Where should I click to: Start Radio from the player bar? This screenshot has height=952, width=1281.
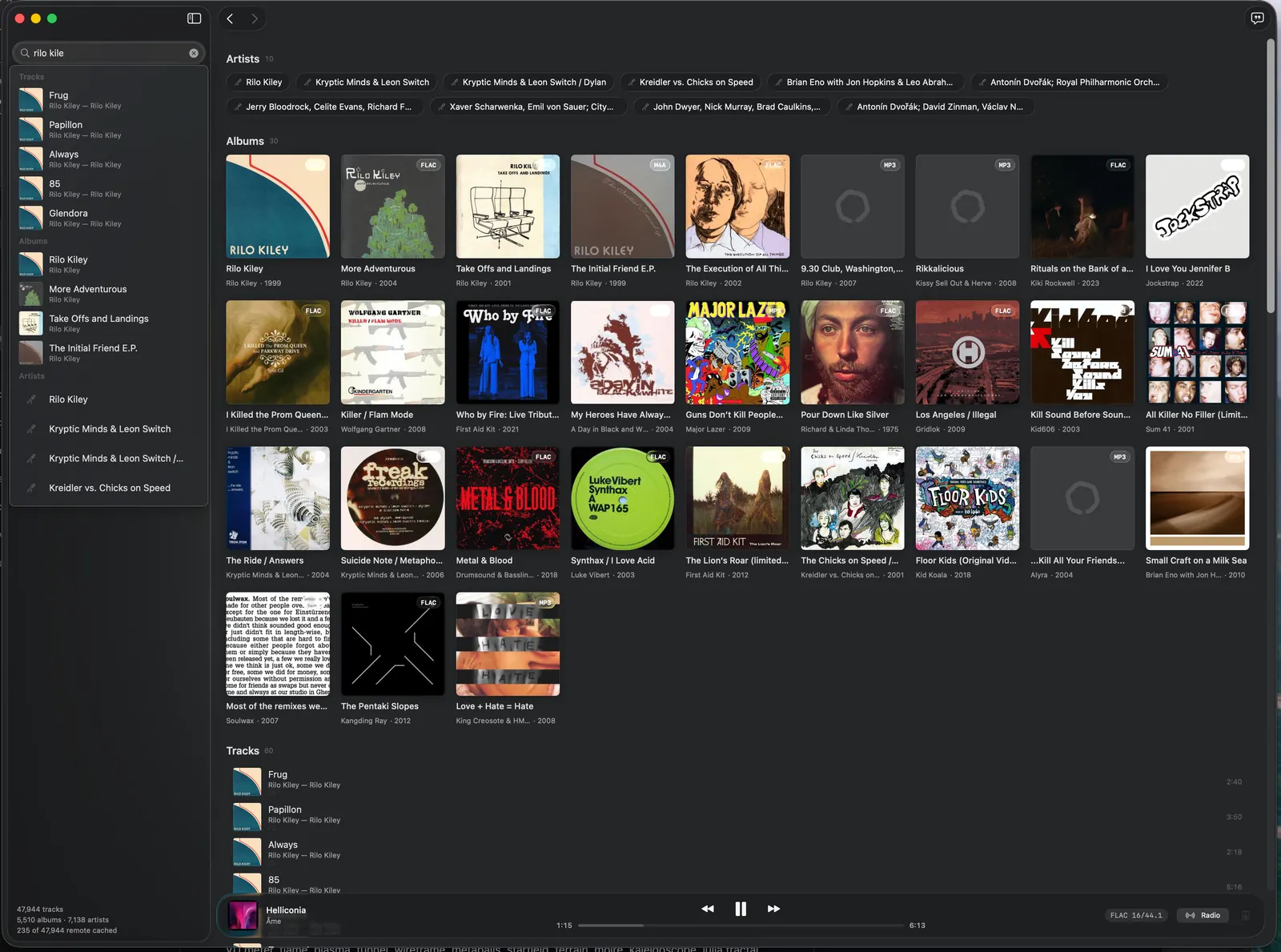tap(1203, 915)
